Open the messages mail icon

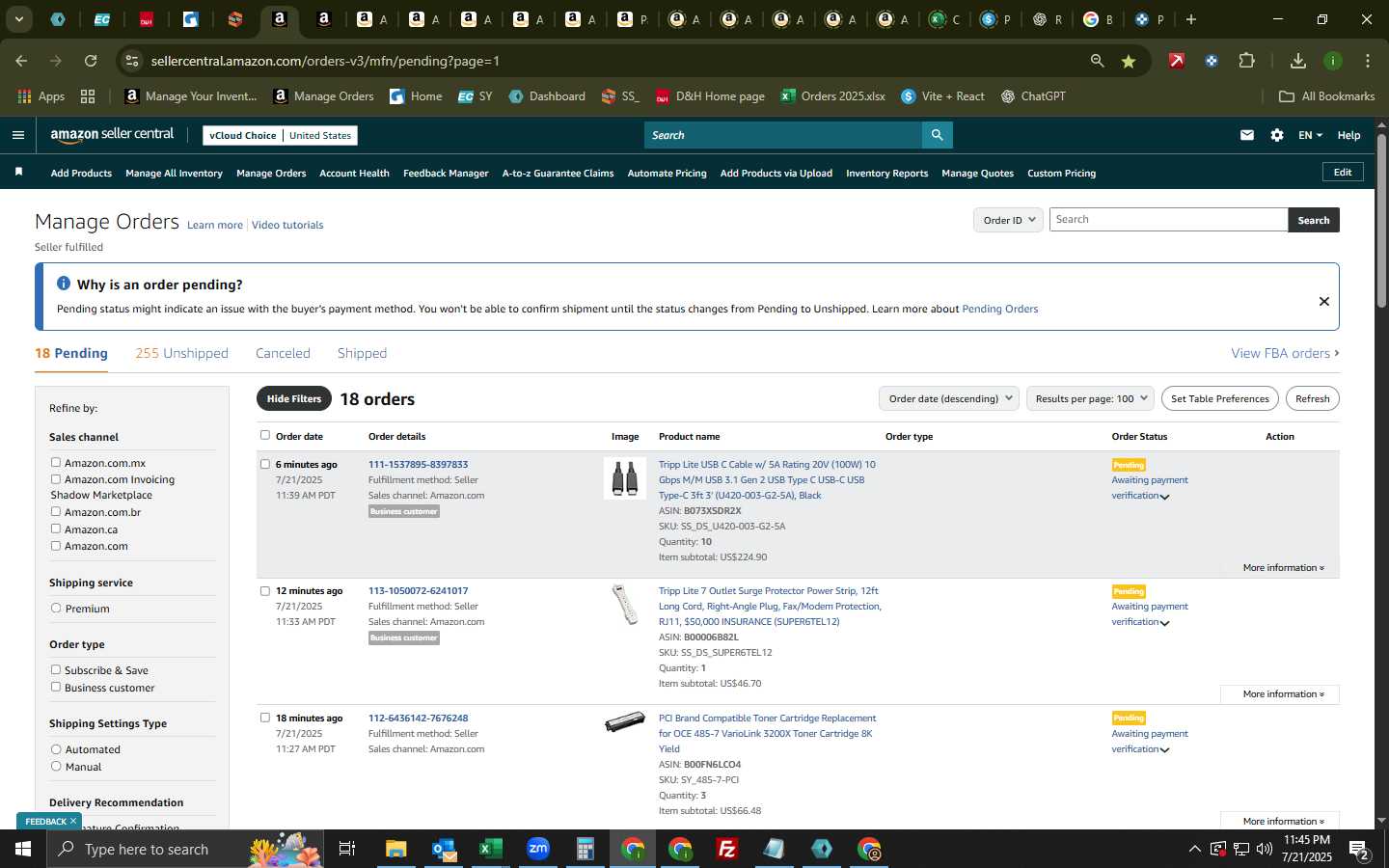[1247, 135]
